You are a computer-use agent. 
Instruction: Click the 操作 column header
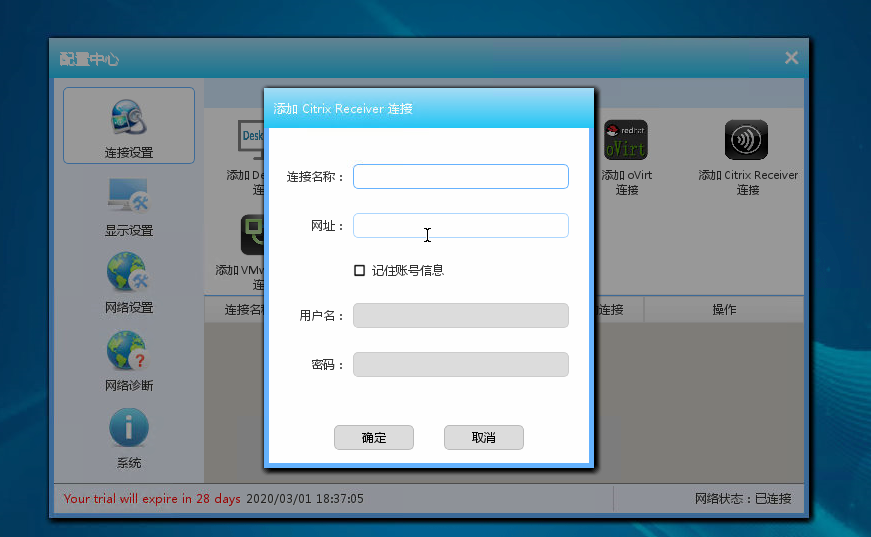pyautogui.click(x=724, y=310)
